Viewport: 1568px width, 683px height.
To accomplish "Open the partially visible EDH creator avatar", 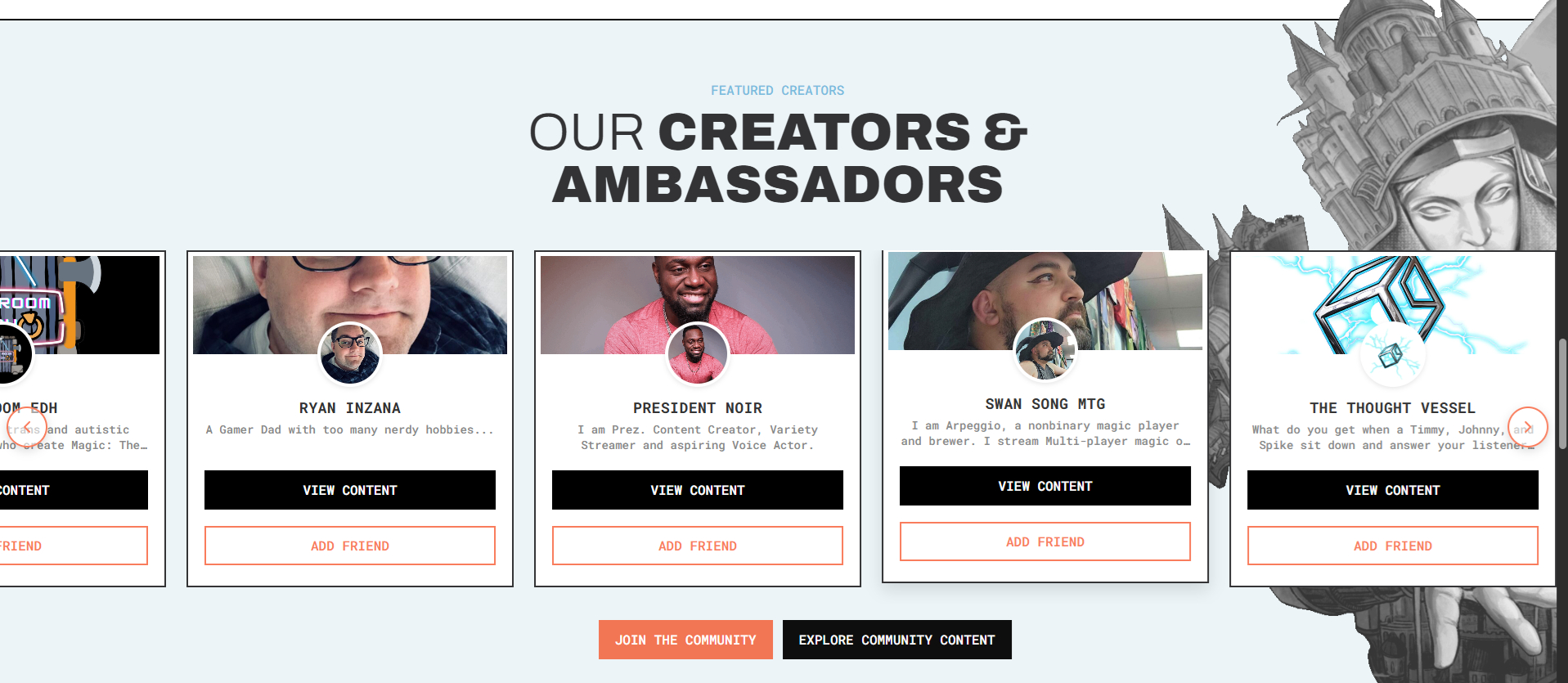I will click(x=12, y=353).
